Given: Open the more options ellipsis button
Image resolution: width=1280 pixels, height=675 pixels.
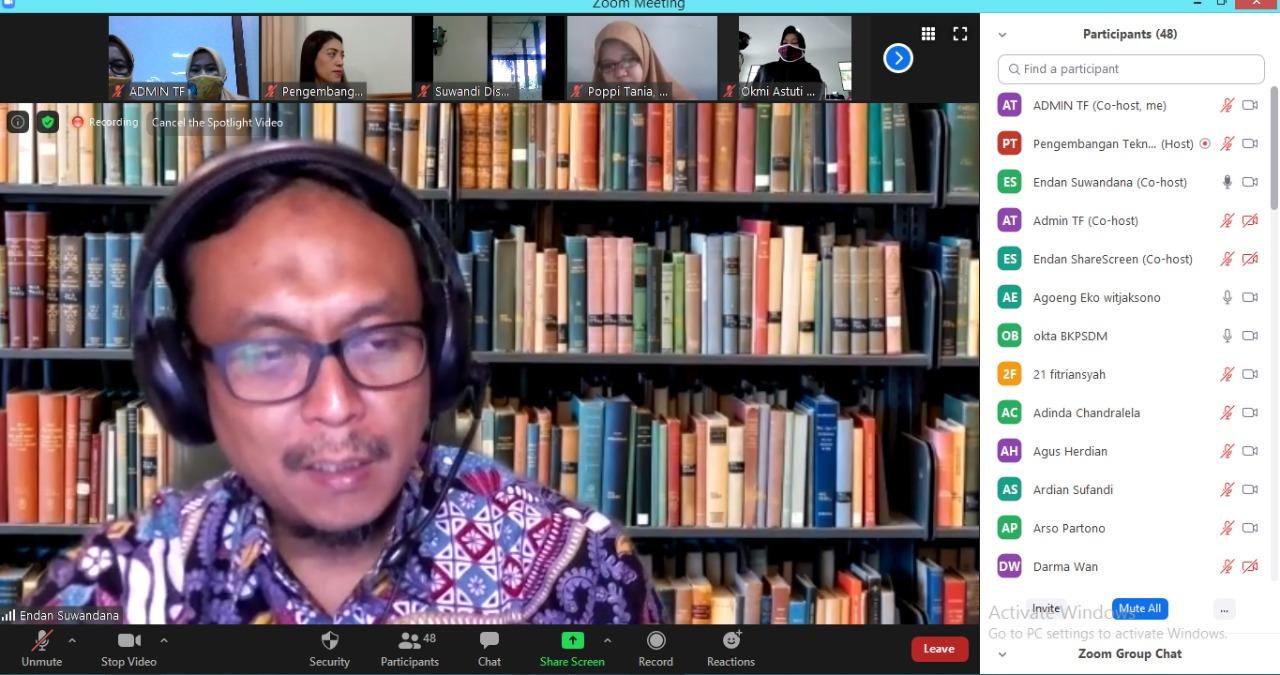Looking at the screenshot, I should 1224,609.
